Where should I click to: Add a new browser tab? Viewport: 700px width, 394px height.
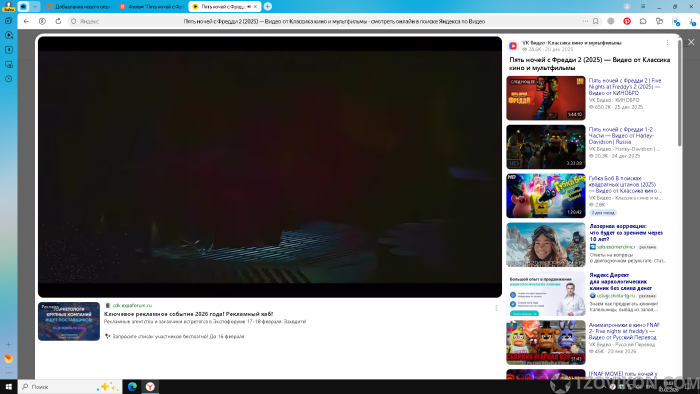[x=267, y=6]
